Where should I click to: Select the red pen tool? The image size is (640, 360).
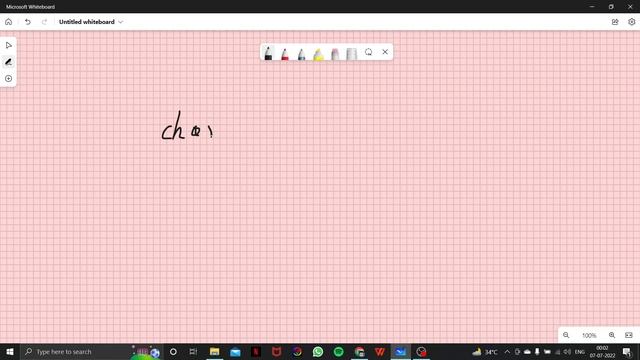pyautogui.click(x=284, y=53)
